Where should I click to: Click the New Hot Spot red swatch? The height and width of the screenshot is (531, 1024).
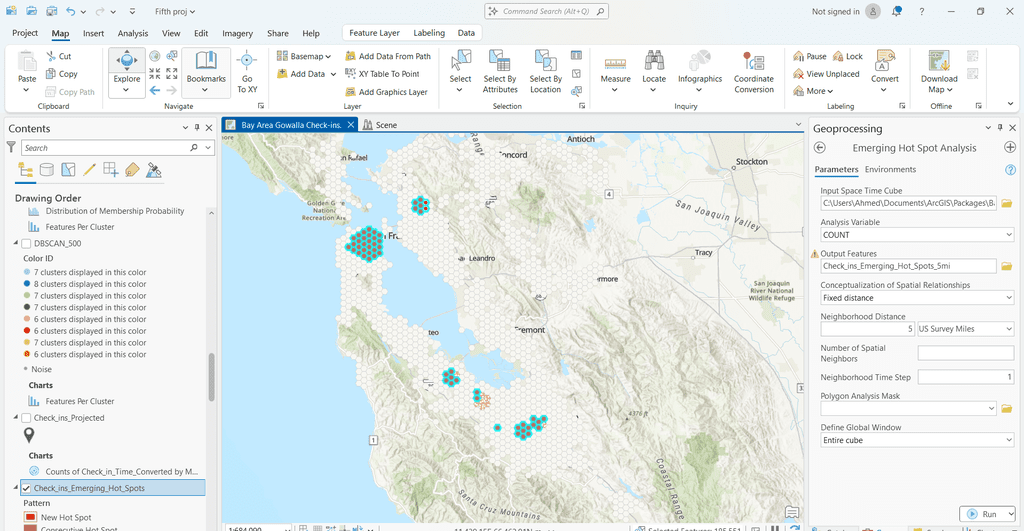[30, 517]
